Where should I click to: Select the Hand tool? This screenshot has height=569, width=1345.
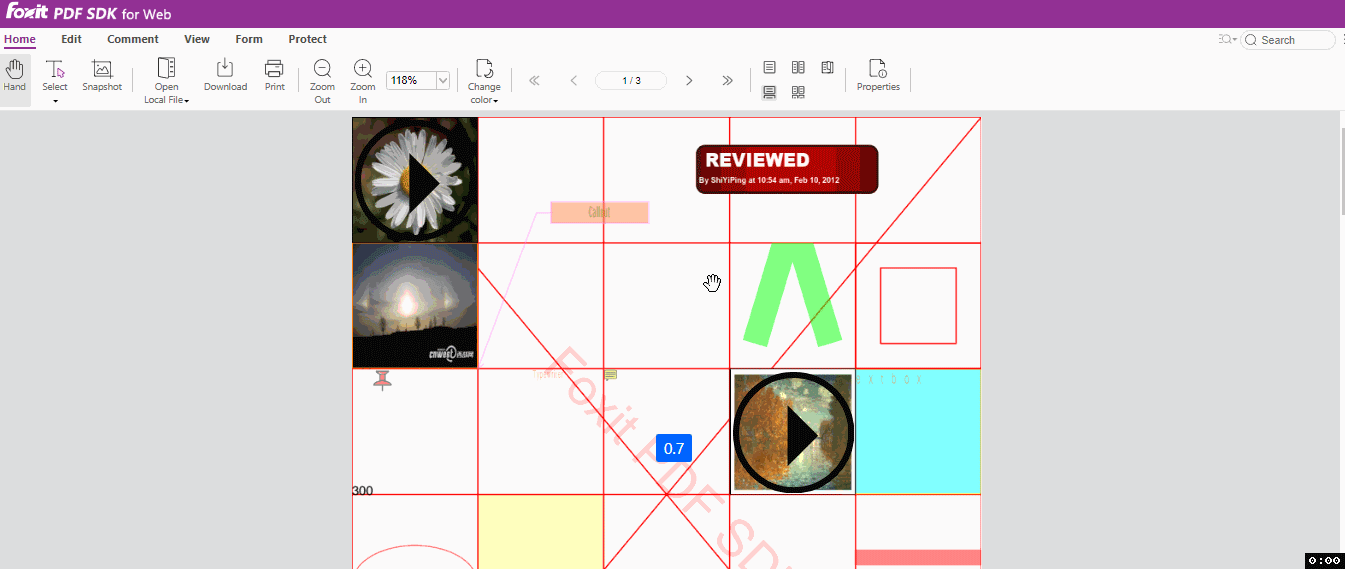pos(14,76)
